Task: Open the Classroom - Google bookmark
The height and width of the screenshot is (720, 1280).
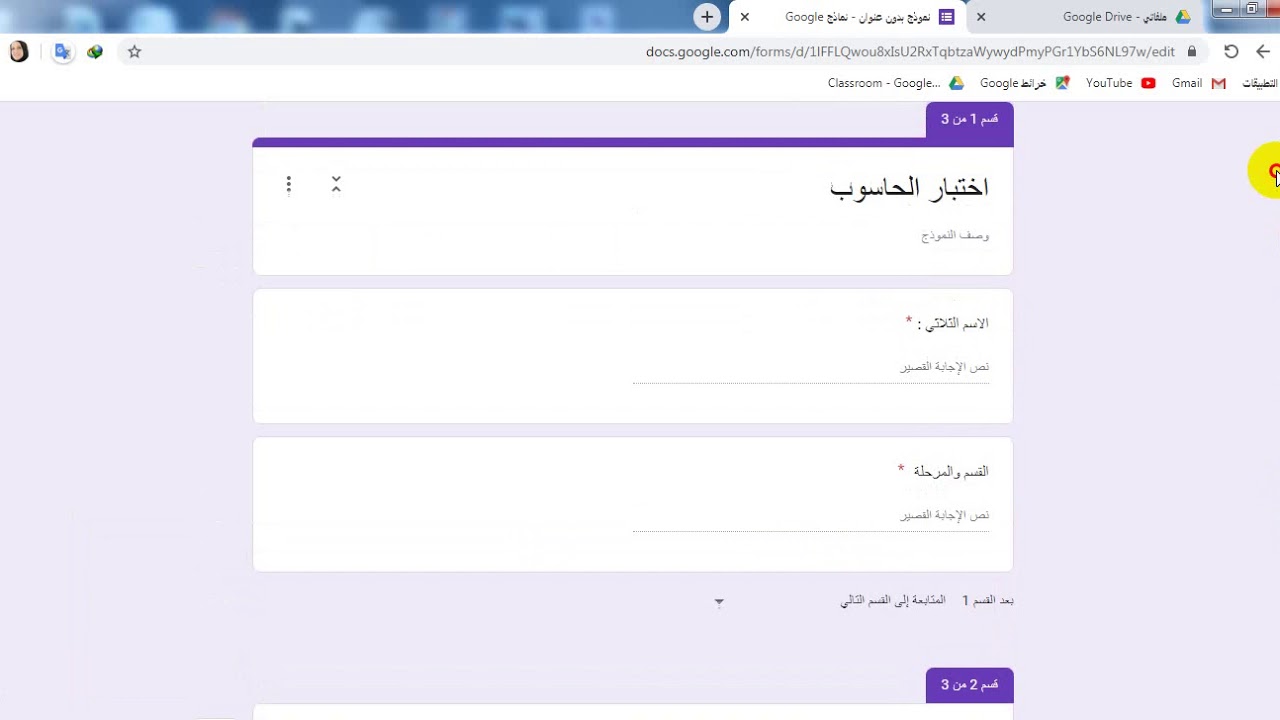Action: 895,83
